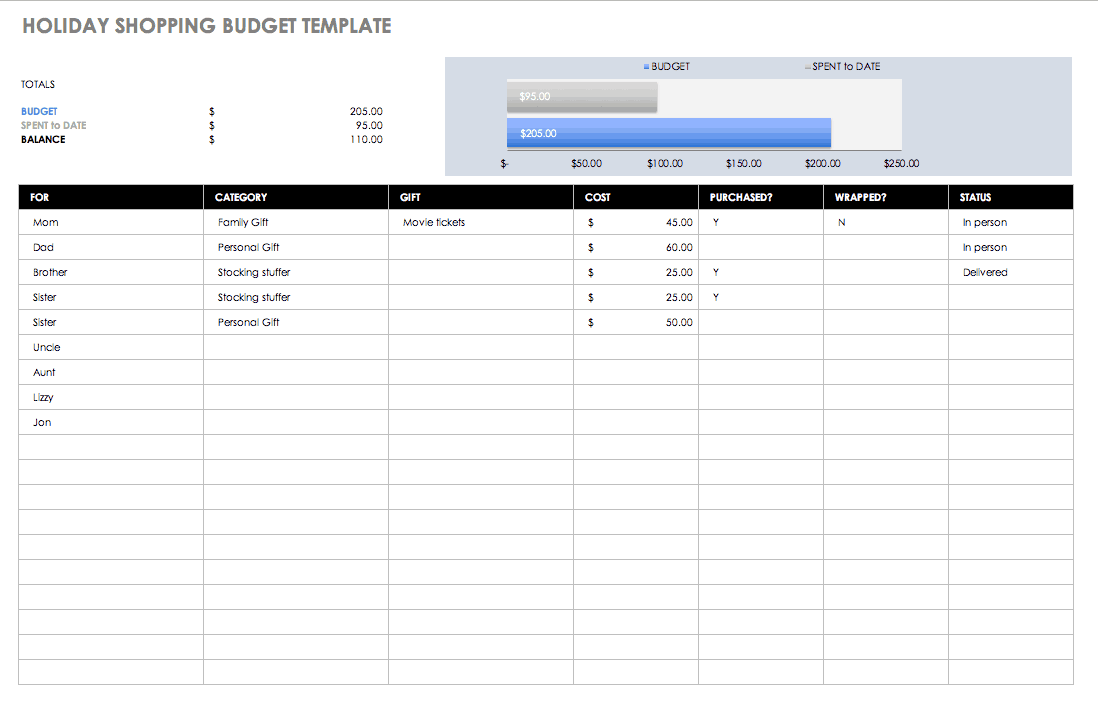The image size is (1098, 708).
Task: Select Mom's In person status cell
Action: click(1011, 222)
